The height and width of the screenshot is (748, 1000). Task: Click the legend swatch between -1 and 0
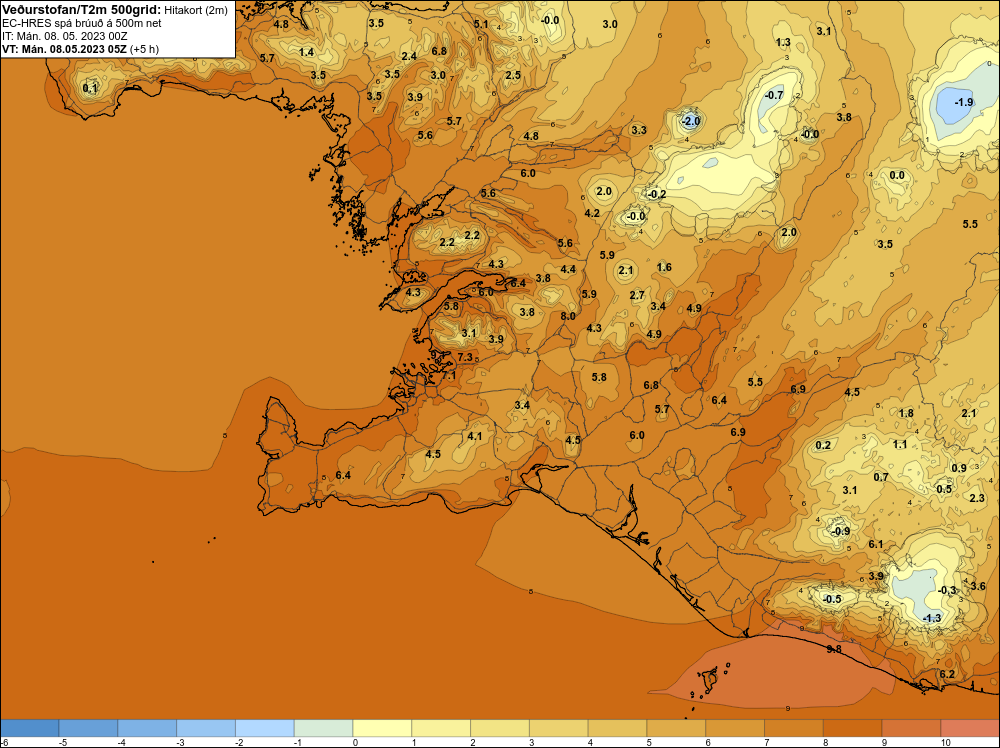[323, 728]
